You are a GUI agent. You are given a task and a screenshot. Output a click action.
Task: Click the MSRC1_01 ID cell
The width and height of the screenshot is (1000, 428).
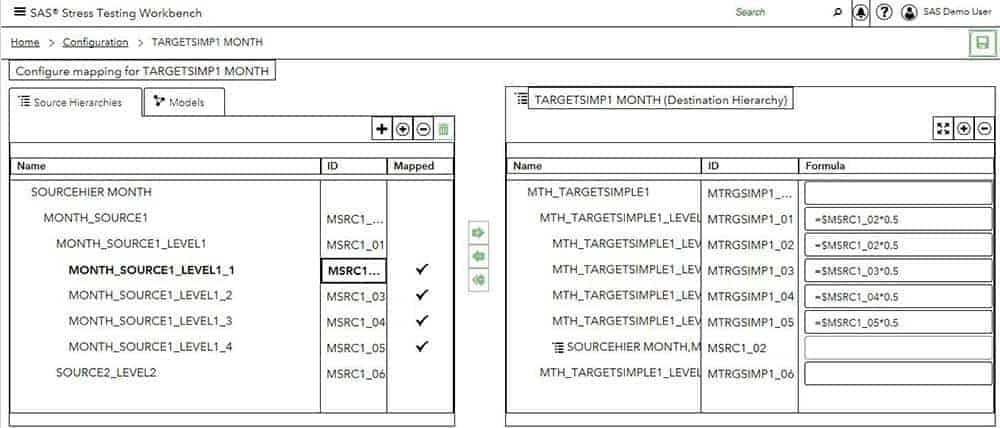pos(355,244)
